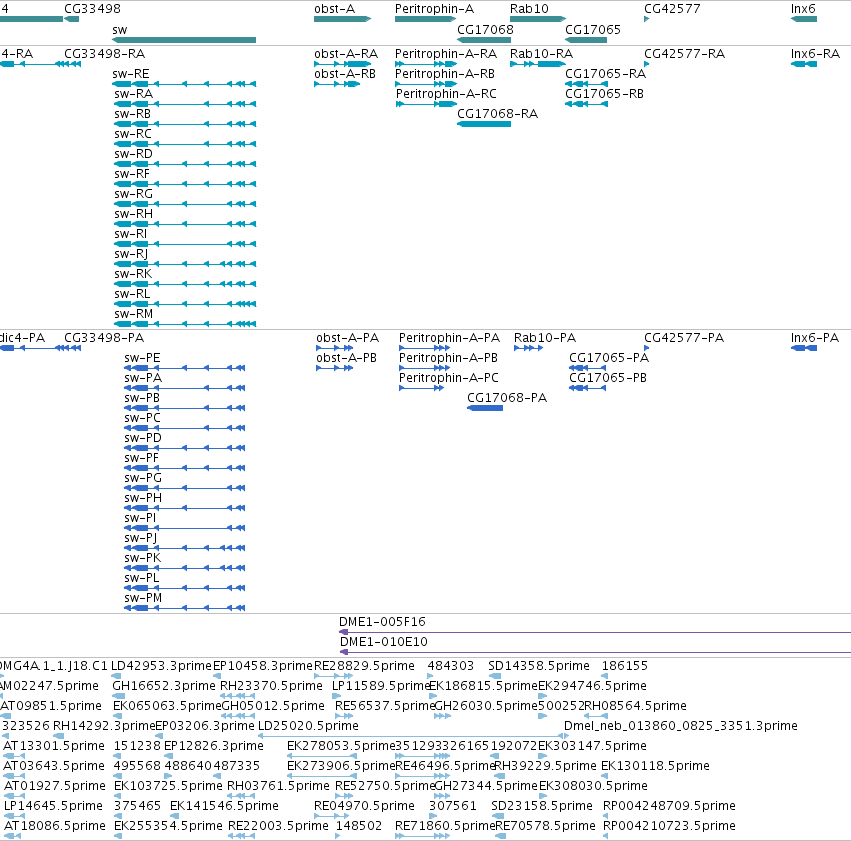Click the Rab10-RA transcript
Image resolution: width=851 pixels, height=841 pixels.
click(538, 64)
